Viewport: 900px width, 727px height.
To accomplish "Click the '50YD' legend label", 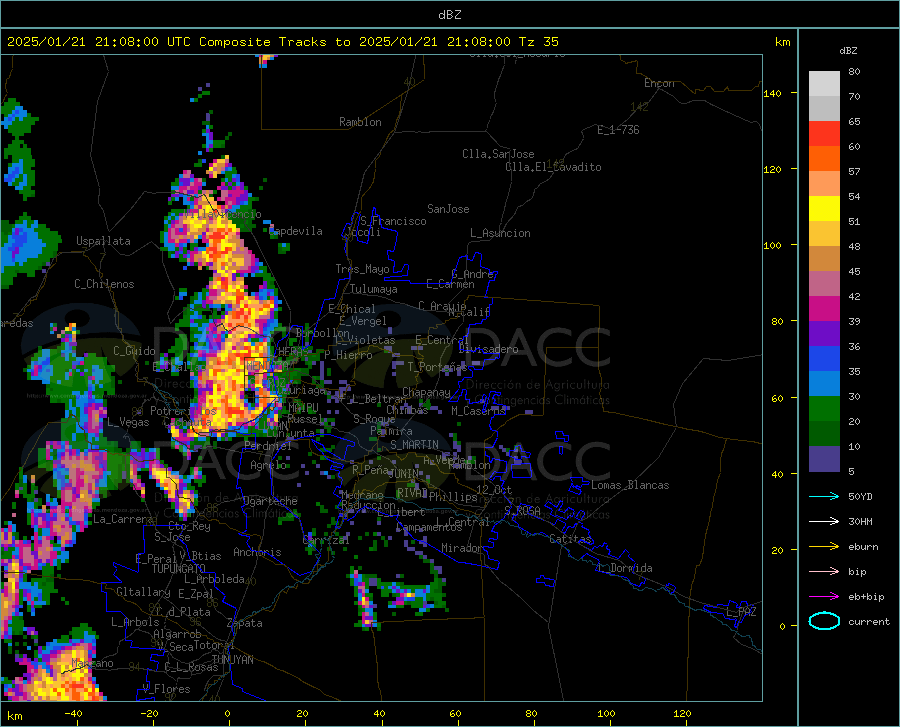I will coord(860,496).
